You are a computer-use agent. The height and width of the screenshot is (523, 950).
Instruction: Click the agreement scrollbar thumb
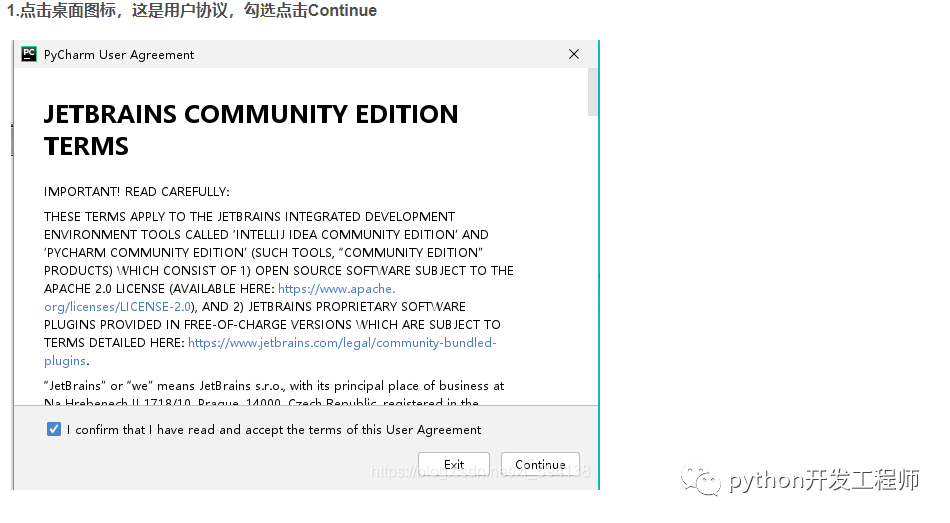tap(593, 92)
